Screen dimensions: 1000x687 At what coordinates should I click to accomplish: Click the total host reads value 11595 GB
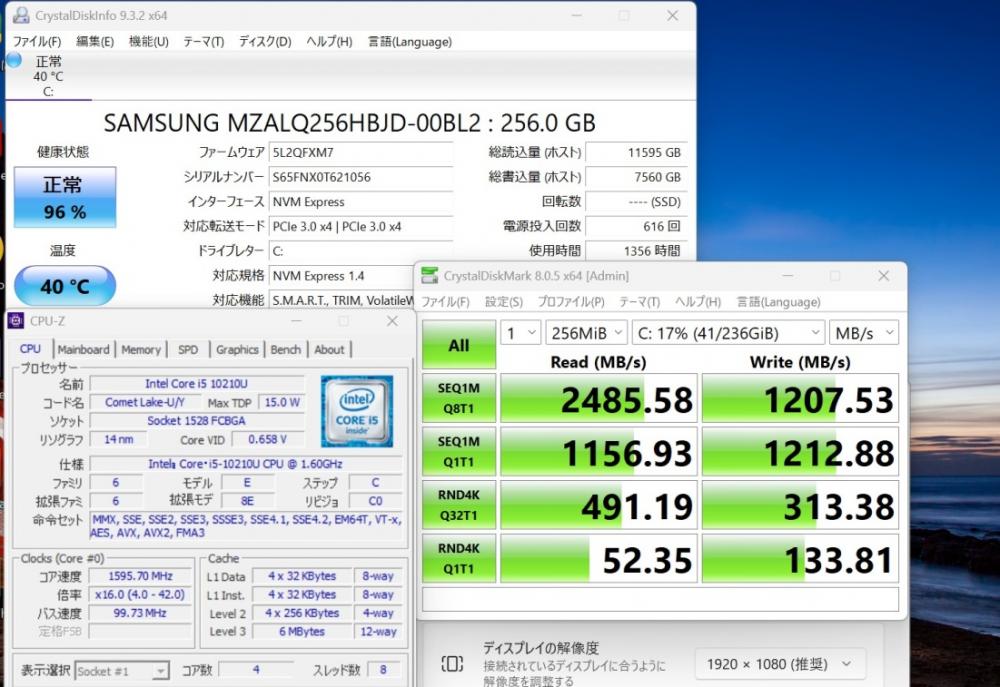(636, 152)
